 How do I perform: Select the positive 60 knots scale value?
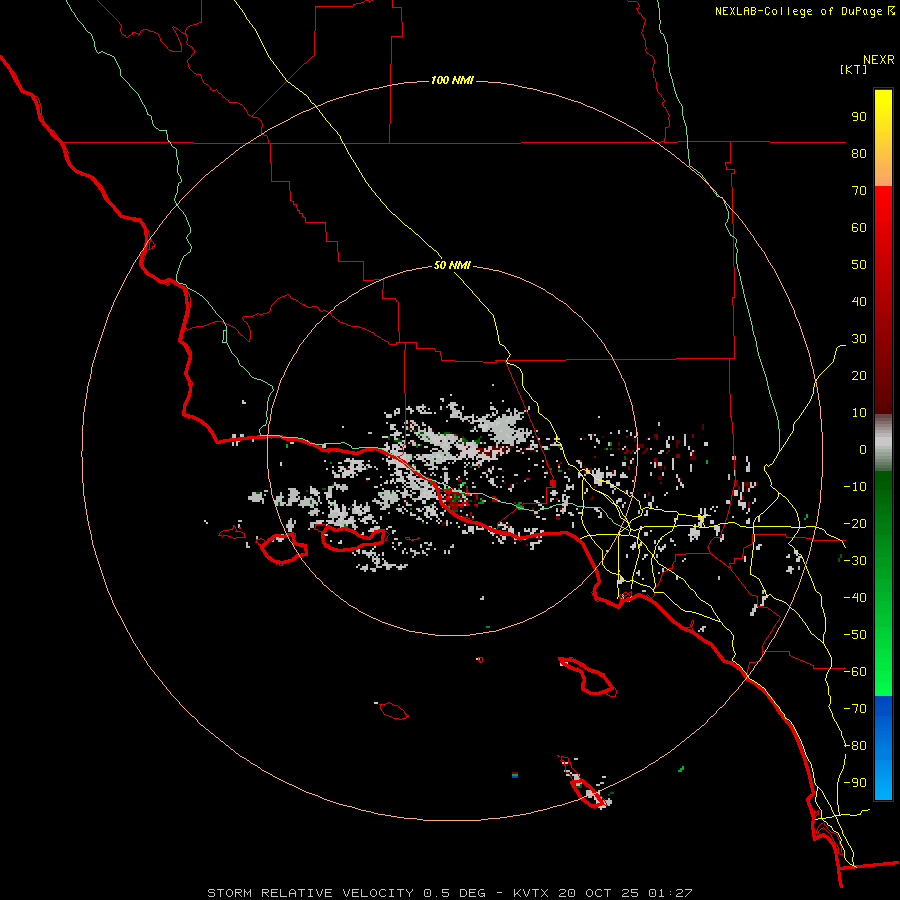click(x=859, y=227)
